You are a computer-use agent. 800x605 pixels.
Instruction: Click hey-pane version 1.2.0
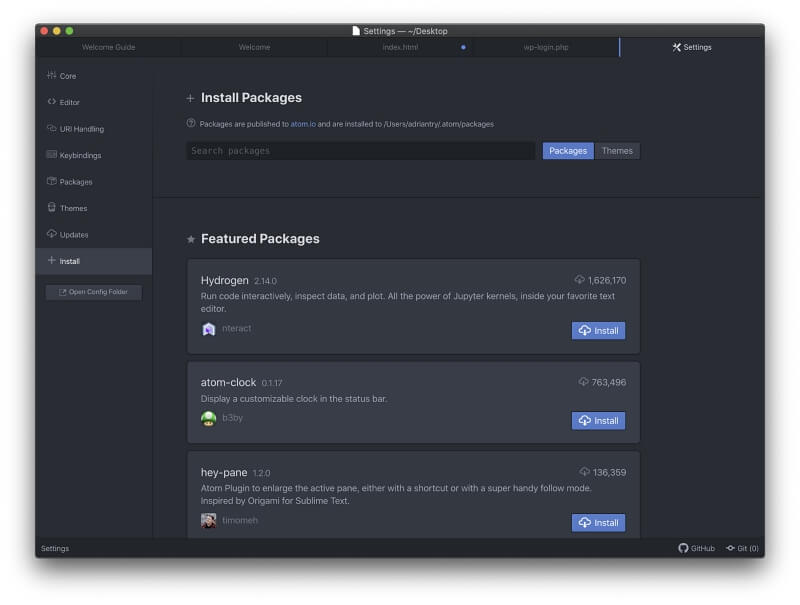pos(261,473)
